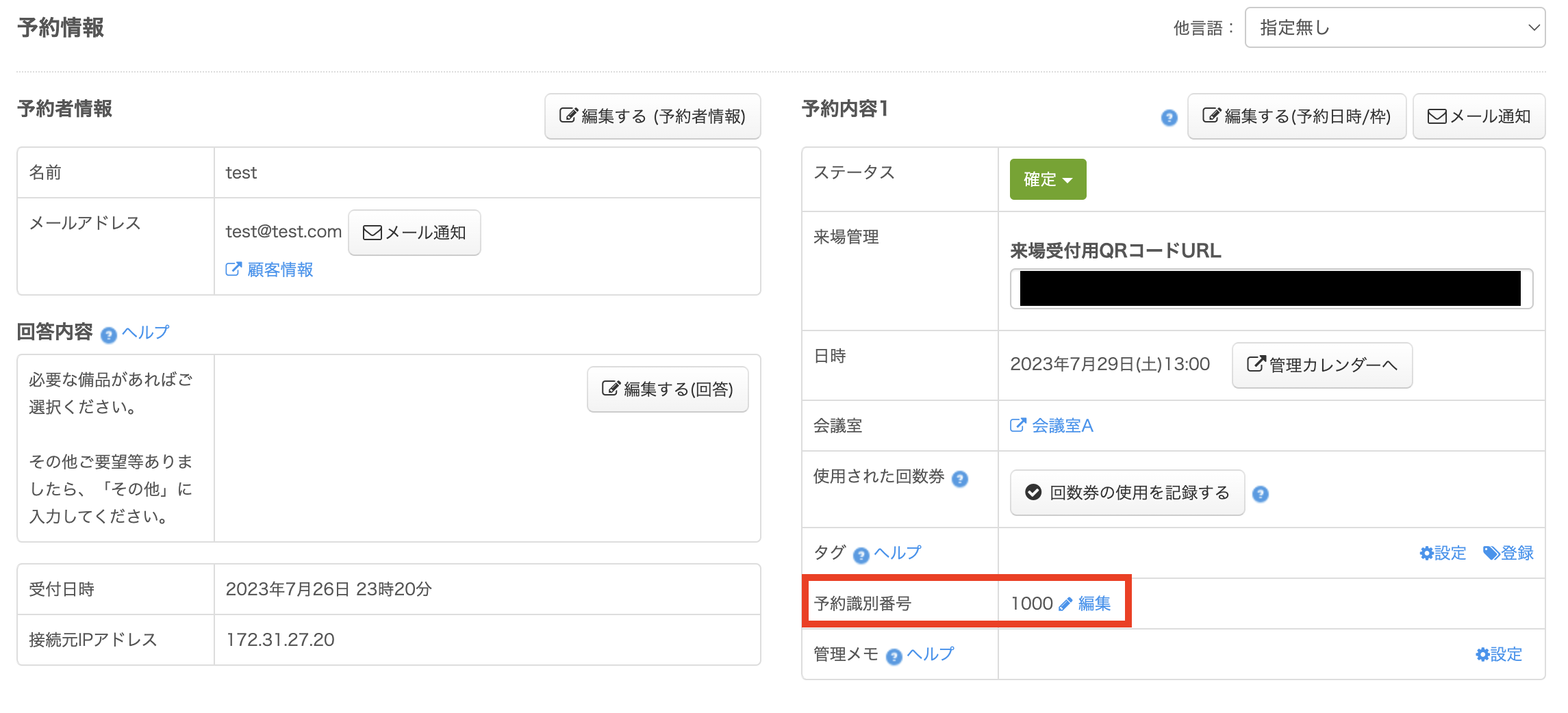Open tag 設定 with gear icon

pos(1443,553)
